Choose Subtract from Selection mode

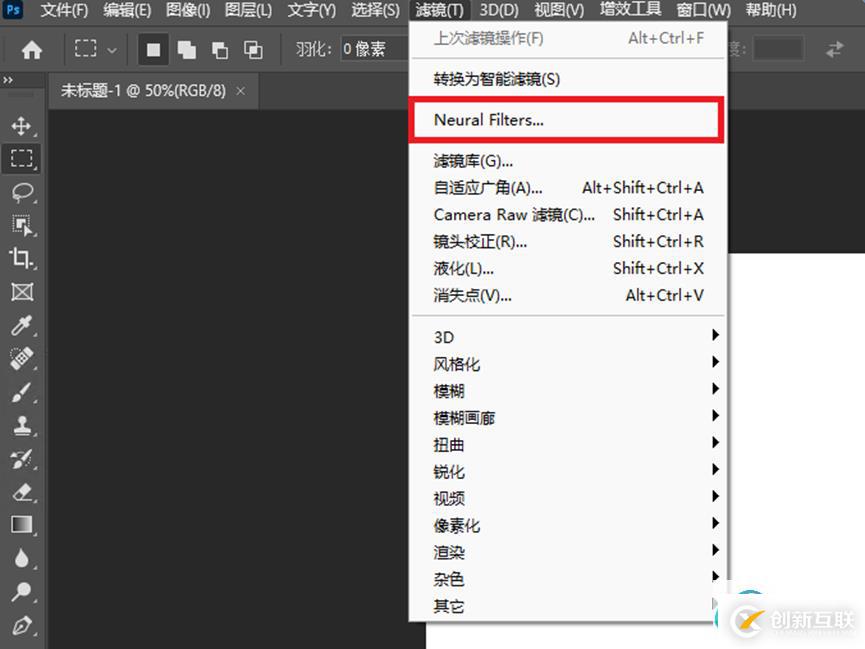coord(220,50)
